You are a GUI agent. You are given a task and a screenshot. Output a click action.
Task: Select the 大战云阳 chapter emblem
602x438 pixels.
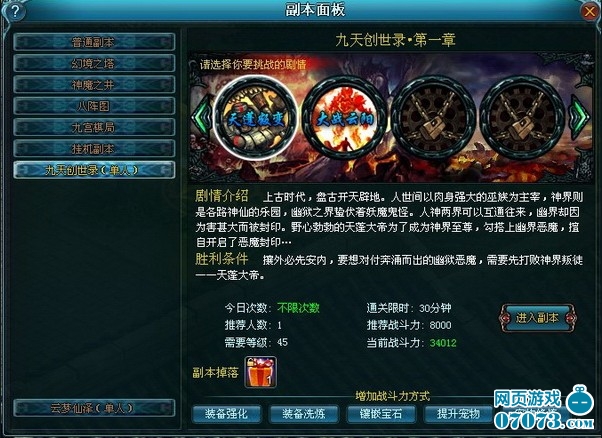click(344, 117)
